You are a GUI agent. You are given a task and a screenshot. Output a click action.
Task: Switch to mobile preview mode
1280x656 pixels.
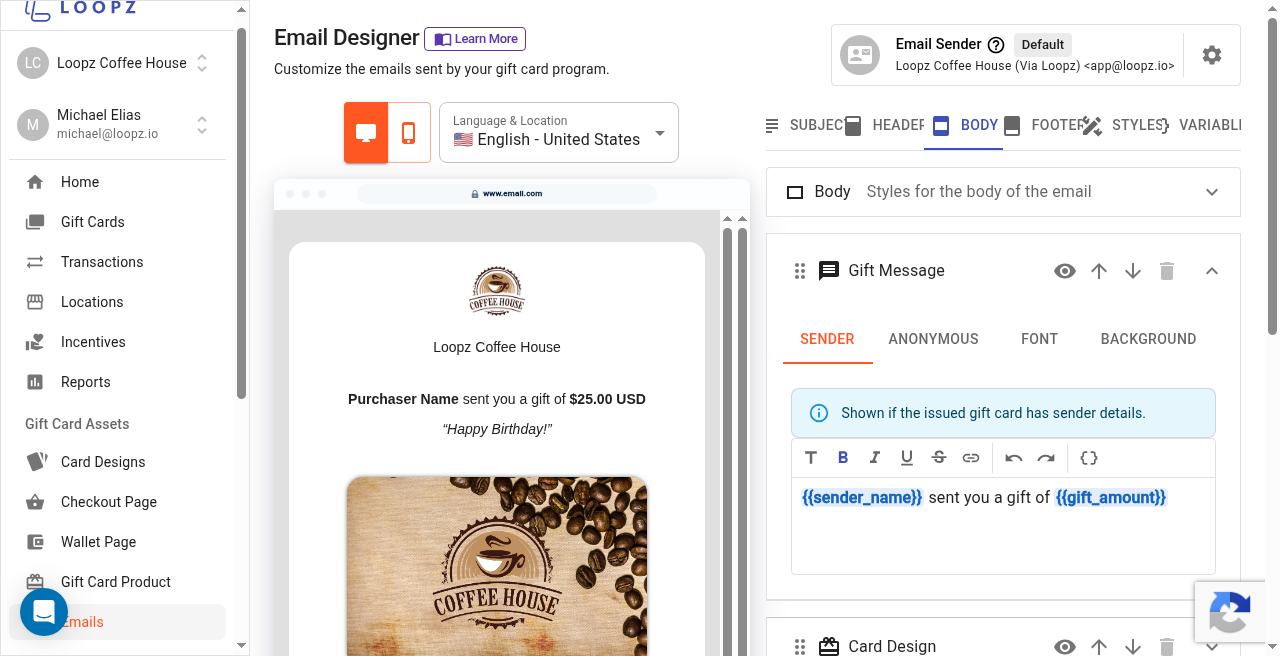(409, 133)
